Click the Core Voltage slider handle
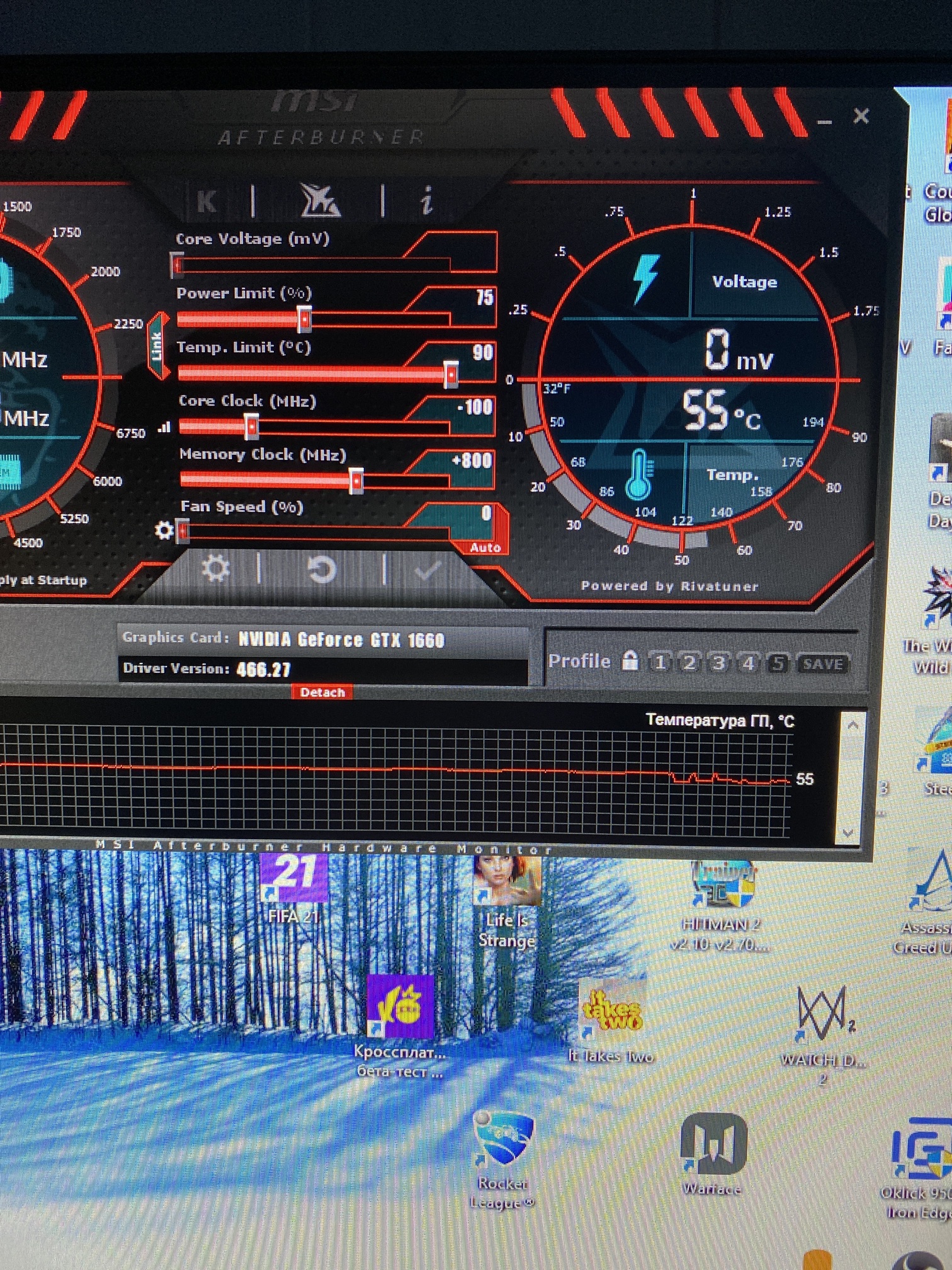 (x=178, y=265)
